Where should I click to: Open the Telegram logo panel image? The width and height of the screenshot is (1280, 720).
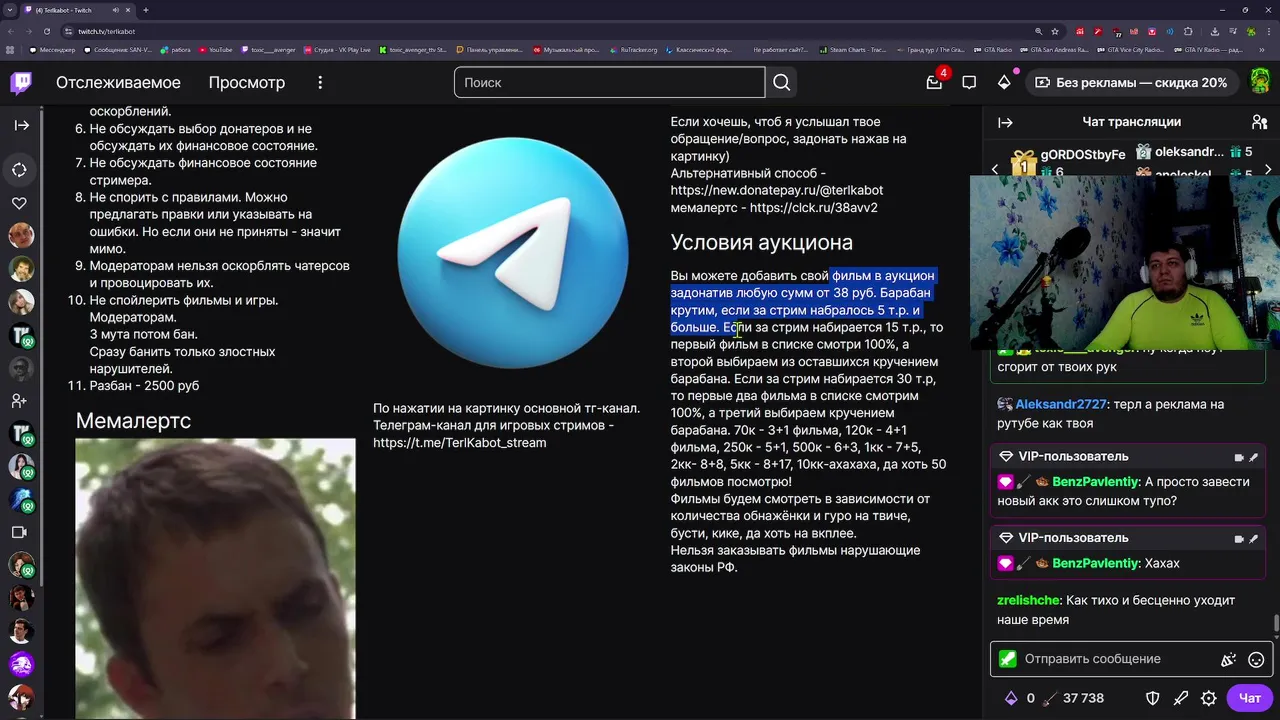click(512, 254)
